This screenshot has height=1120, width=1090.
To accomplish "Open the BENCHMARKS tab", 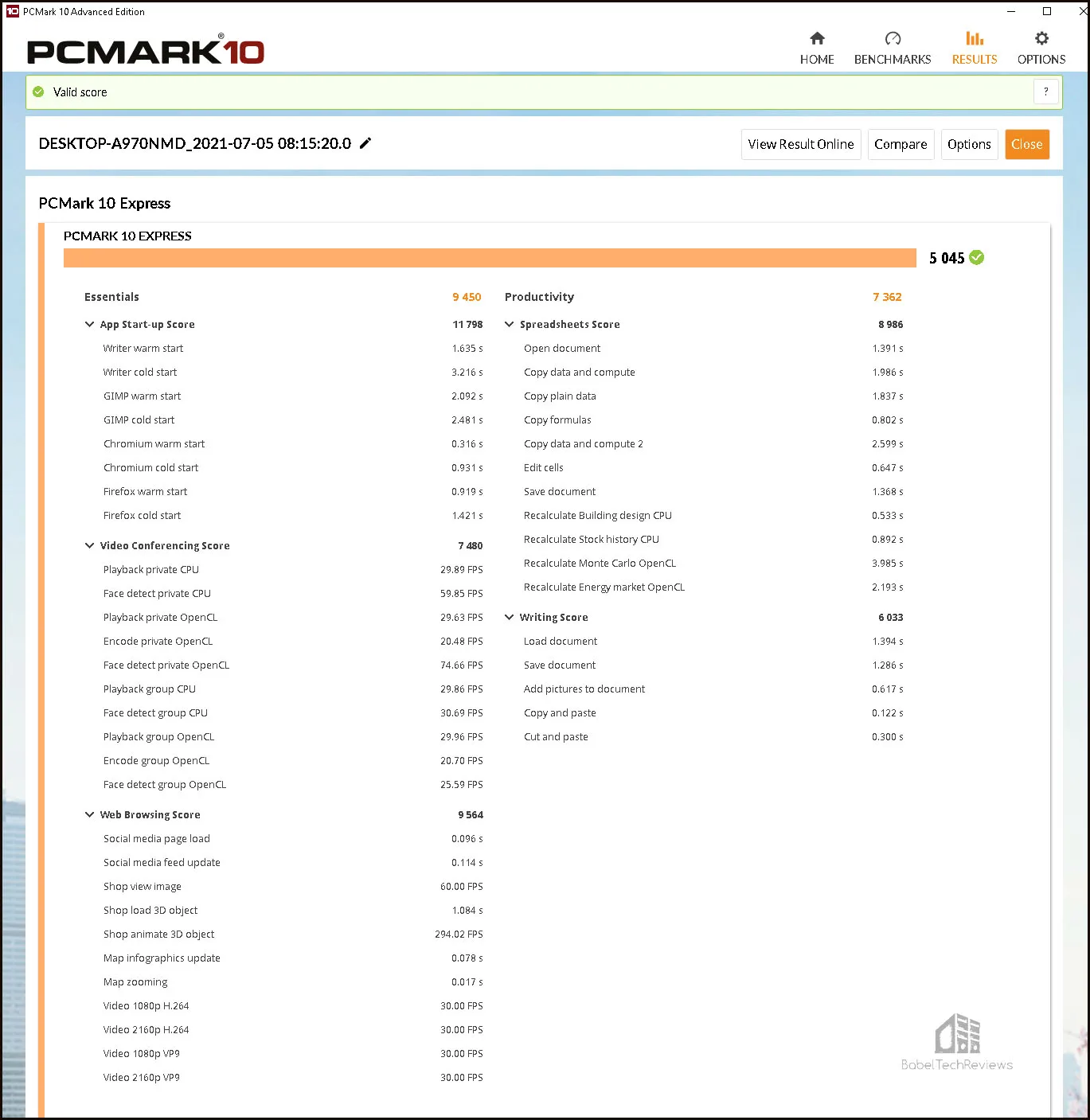I will [893, 49].
